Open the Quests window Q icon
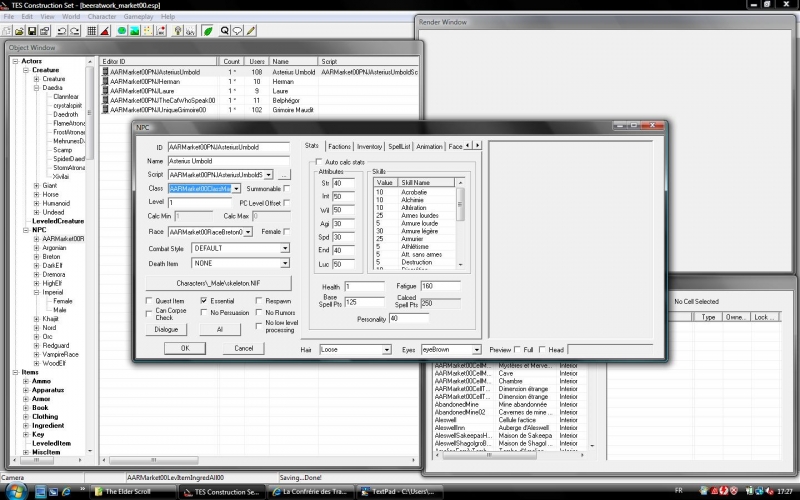This screenshot has height=500, width=800. (224, 31)
